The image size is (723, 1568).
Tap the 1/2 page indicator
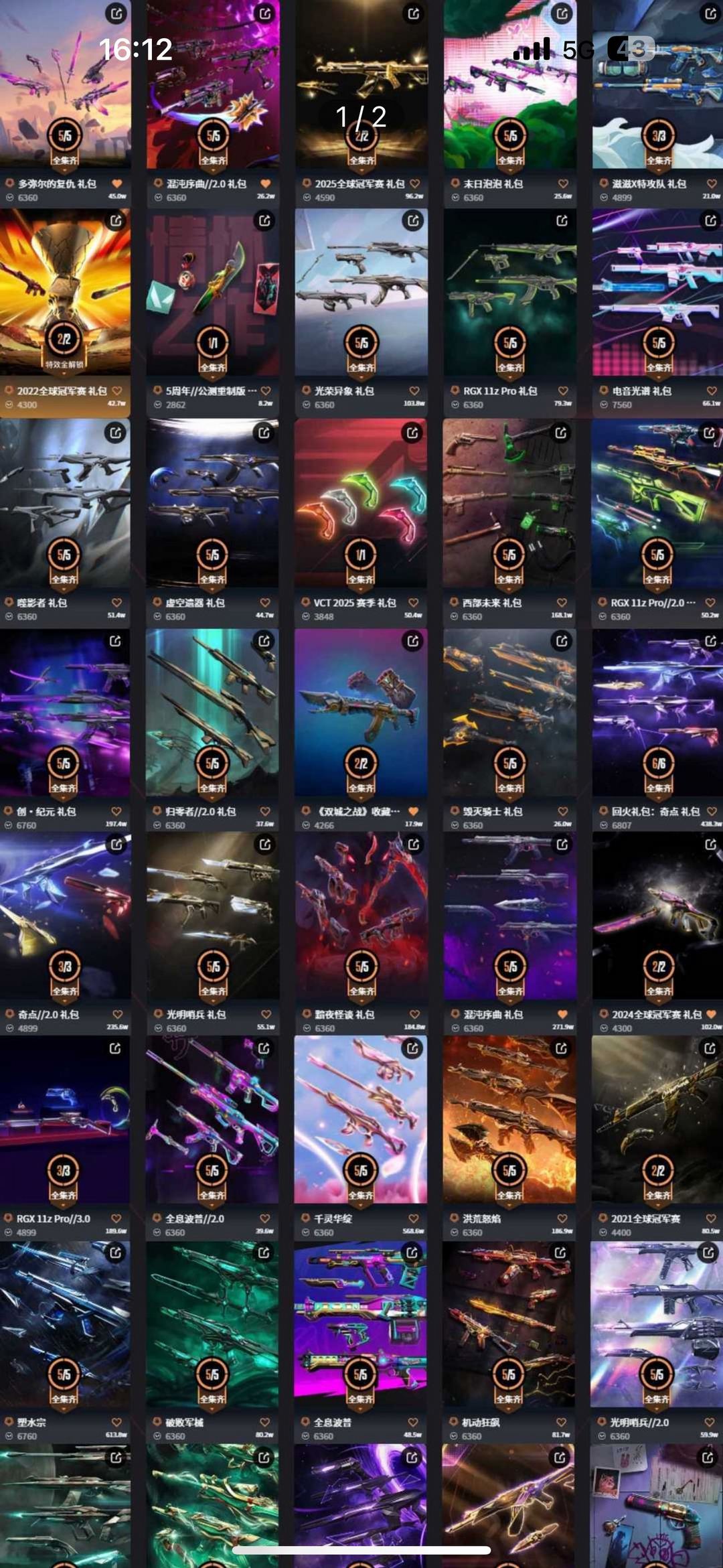pos(361,117)
